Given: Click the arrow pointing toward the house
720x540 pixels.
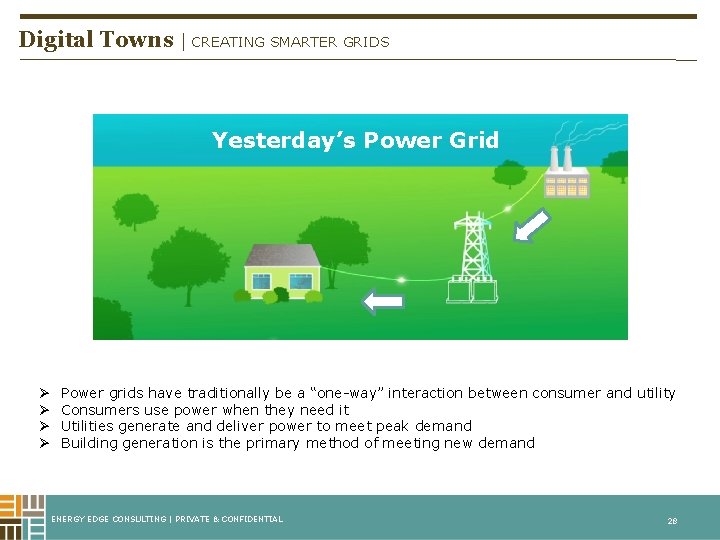Looking at the screenshot, I should tap(383, 302).
